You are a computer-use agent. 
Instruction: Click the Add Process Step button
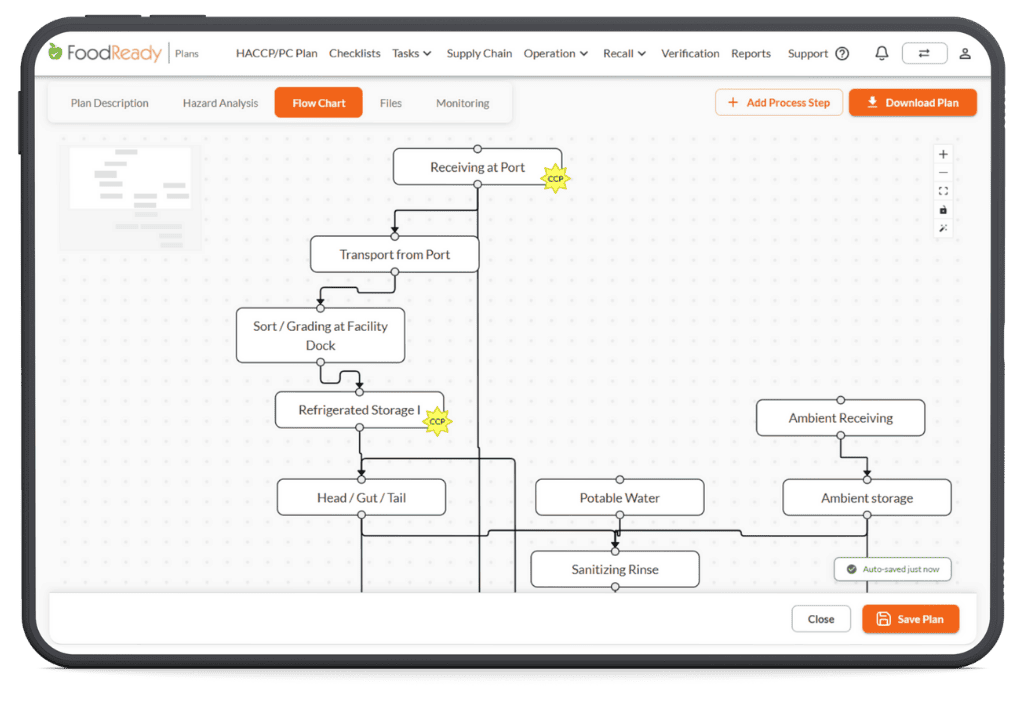click(778, 103)
